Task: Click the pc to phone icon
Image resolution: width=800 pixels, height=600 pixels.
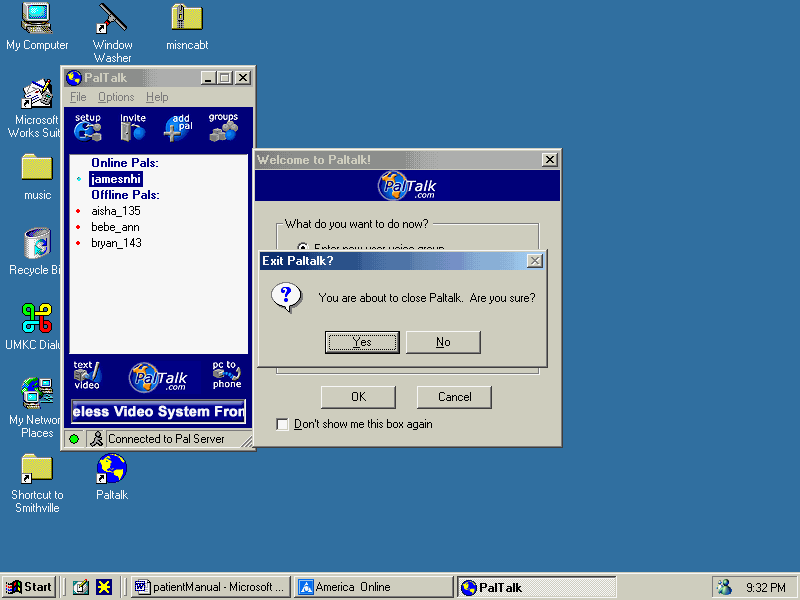Action: [x=227, y=376]
